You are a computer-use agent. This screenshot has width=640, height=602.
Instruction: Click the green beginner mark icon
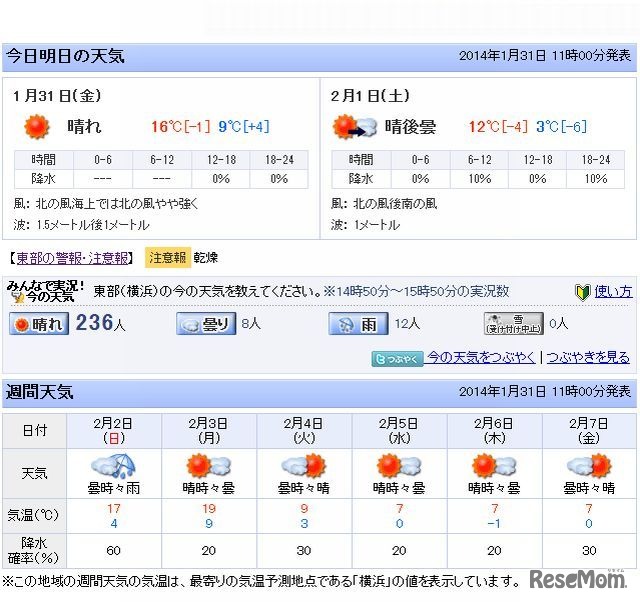(583, 292)
